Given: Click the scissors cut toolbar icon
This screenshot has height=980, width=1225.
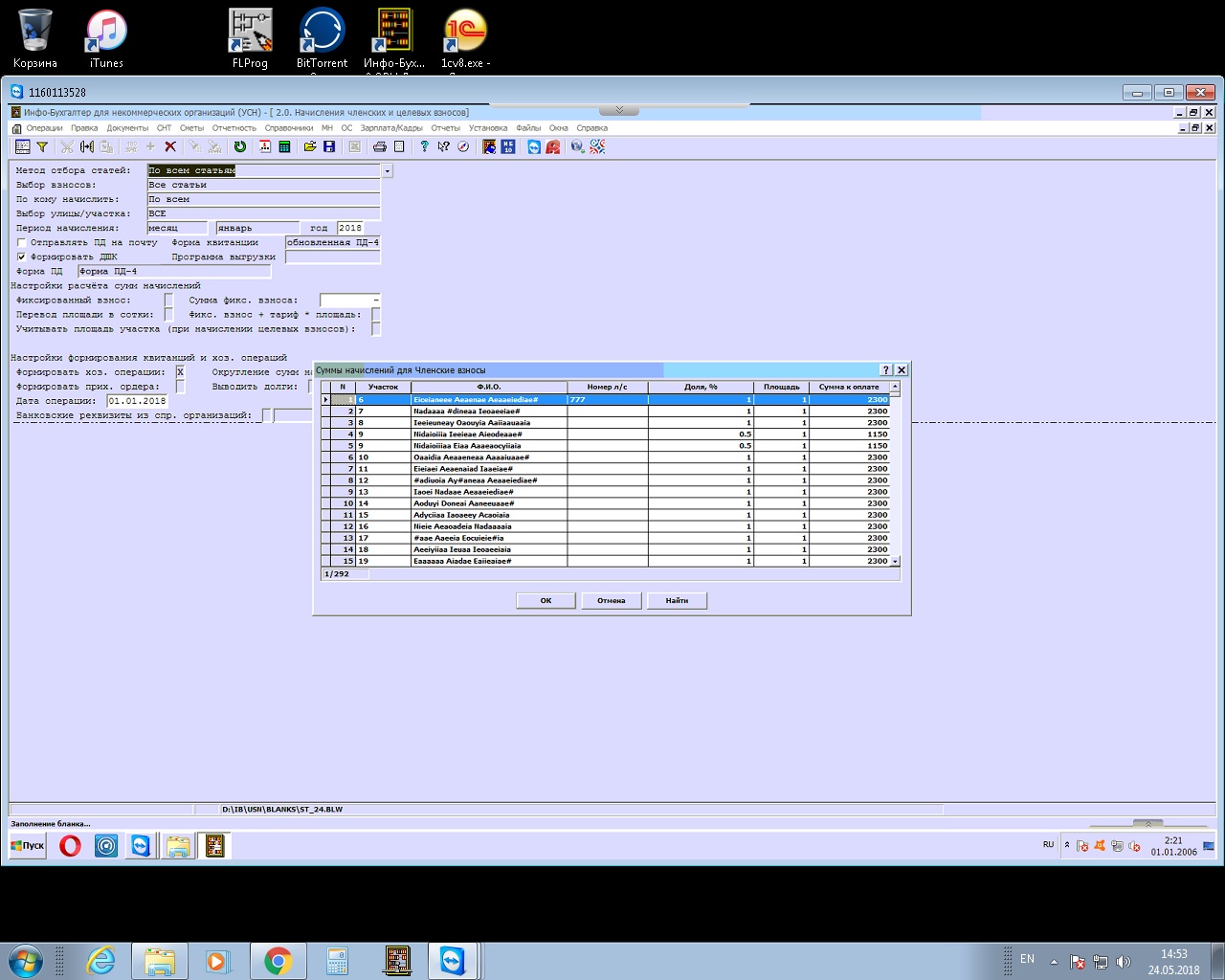Looking at the screenshot, I should coord(67,146).
